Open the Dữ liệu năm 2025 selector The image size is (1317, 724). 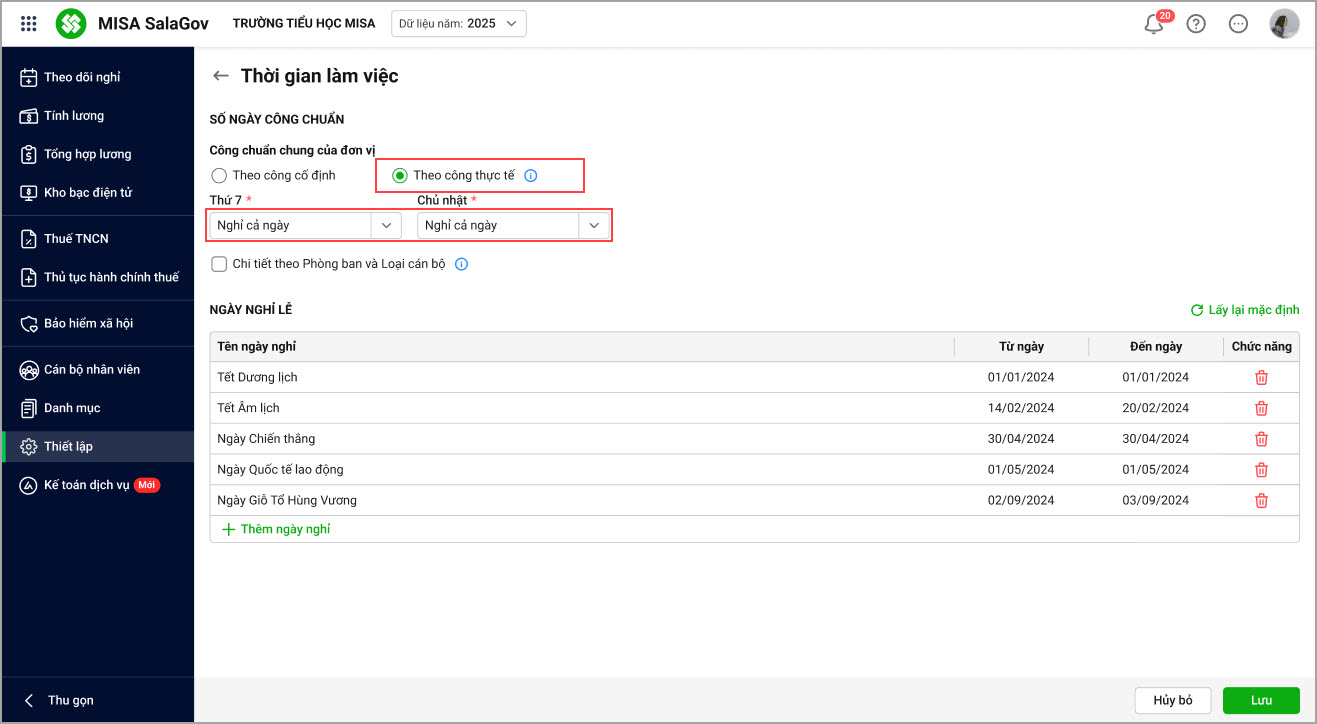[x=459, y=23]
